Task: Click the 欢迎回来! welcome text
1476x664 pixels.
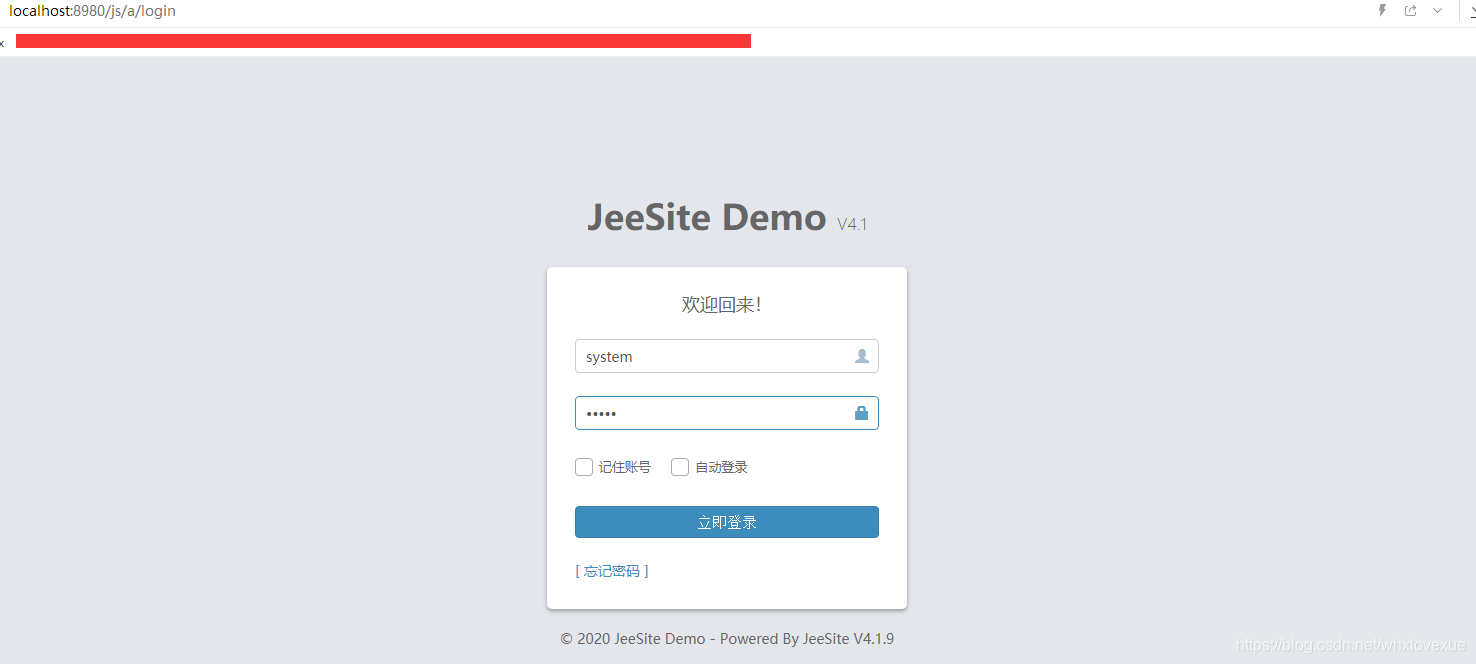Action: click(721, 305)
